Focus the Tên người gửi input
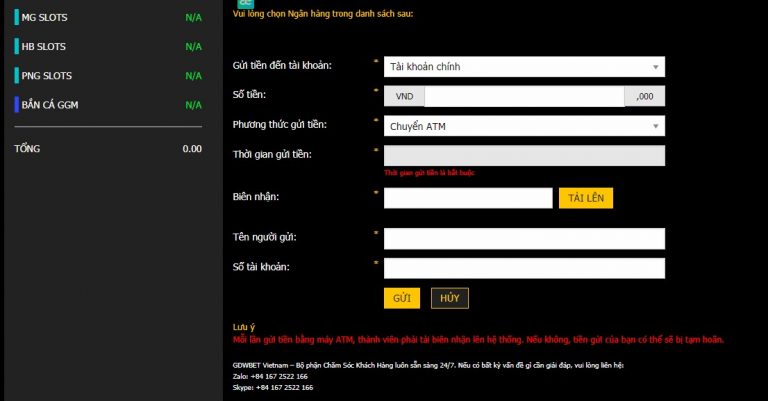Image resolution: width=768 pixels, height=401 pixels. [524, 238]
